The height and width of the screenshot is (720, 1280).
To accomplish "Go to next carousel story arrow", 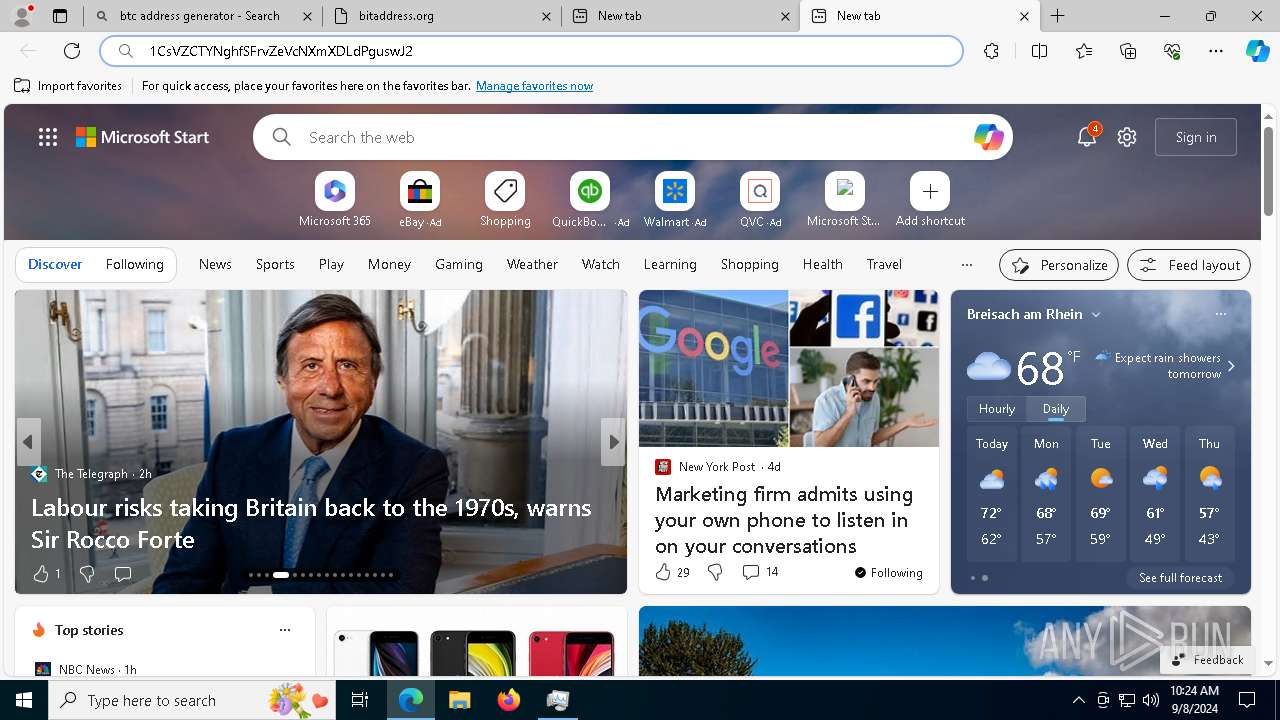I will coord(613,442).
